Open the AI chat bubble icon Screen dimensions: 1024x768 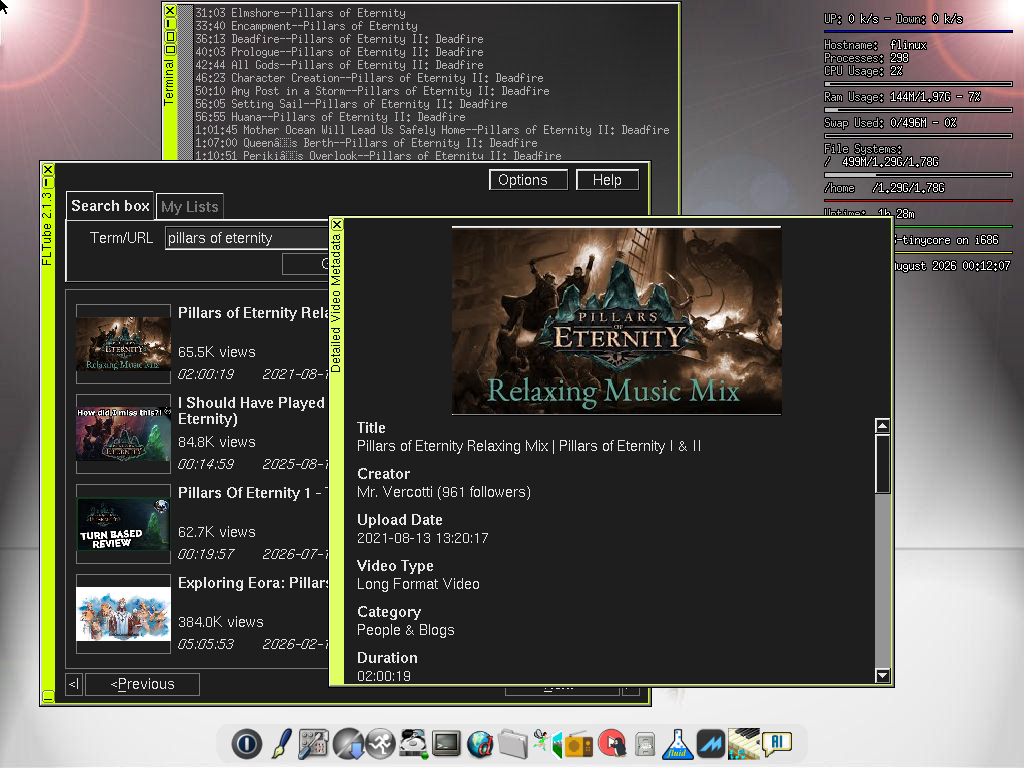pos(777,743)
